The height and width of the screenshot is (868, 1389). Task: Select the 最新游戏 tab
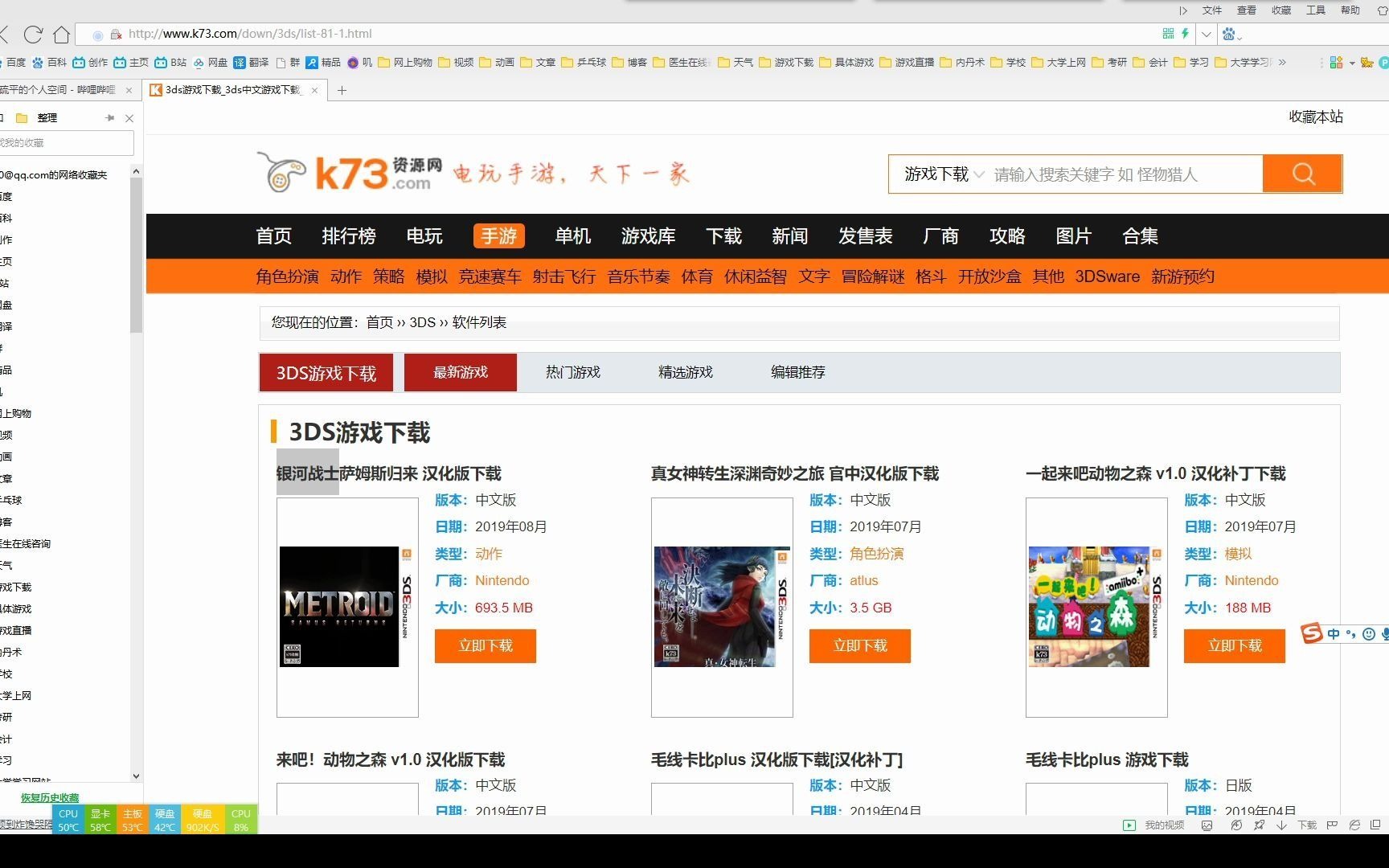tap(461, 372)
